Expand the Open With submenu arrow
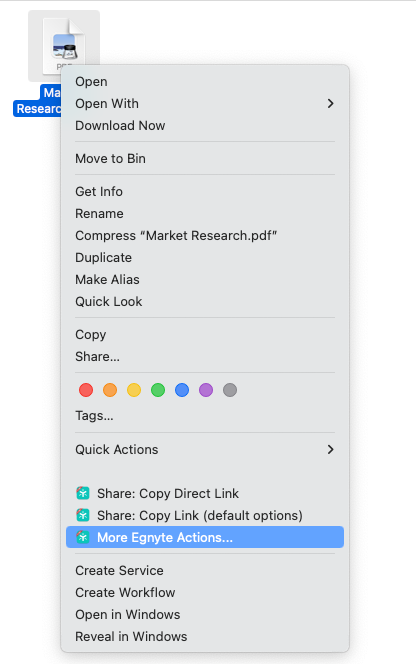Viewport: 416px width, 664px height. [330, 103]
